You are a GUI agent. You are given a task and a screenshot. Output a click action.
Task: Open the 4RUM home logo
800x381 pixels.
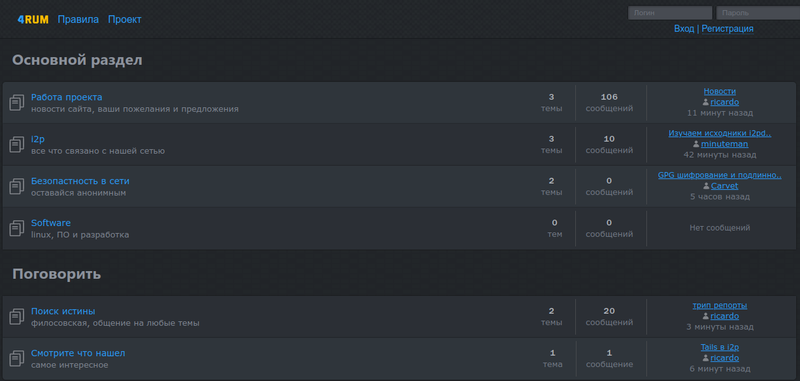point(33,19)
